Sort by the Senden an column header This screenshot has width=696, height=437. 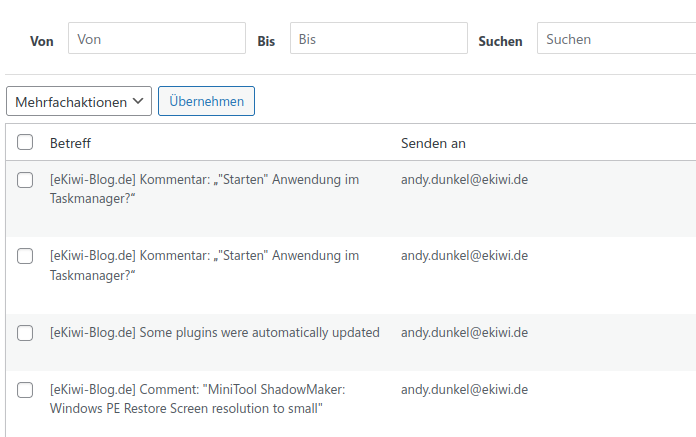click(x=433, y=143)
